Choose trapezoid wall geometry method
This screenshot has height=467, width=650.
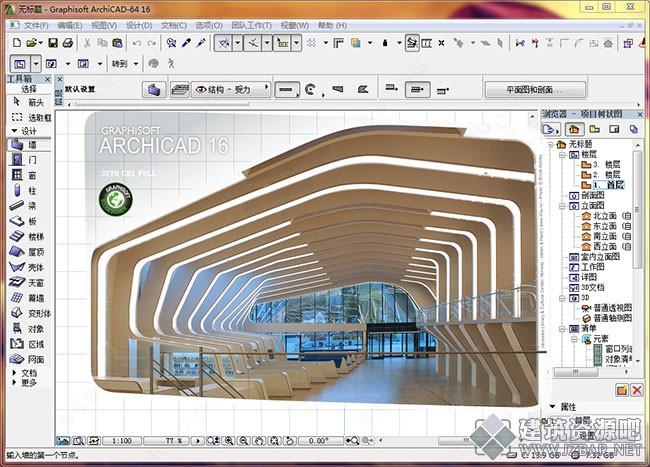338,89
